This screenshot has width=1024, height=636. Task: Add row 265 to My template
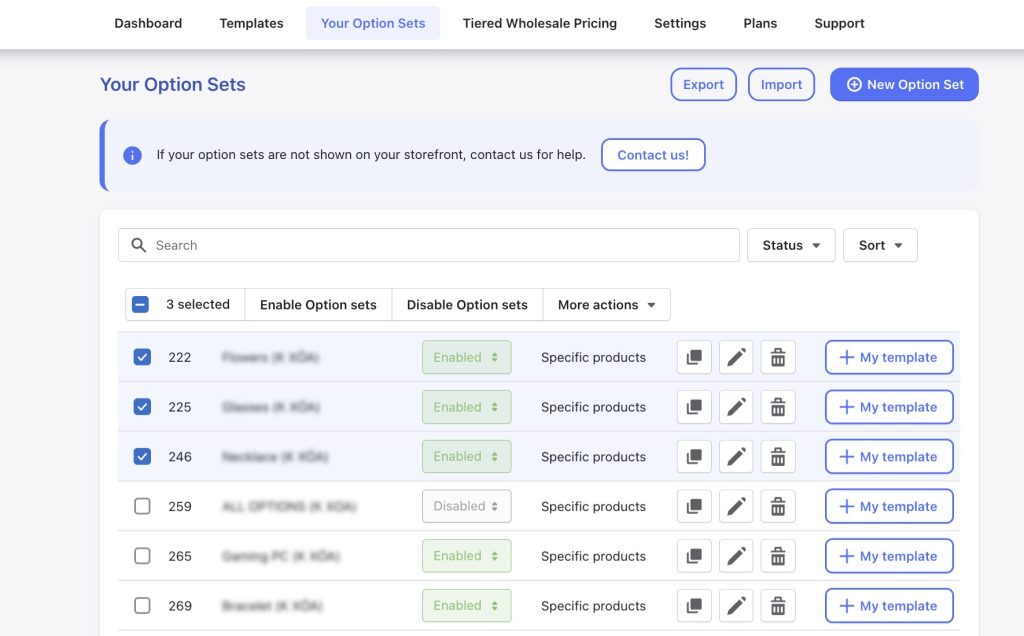pyautogui.click(x=889, y=556)
